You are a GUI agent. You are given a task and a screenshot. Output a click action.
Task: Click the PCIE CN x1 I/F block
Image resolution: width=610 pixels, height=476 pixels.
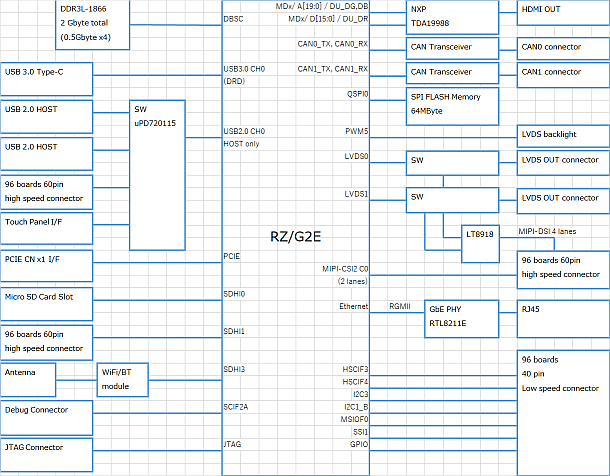pos(48,260)
